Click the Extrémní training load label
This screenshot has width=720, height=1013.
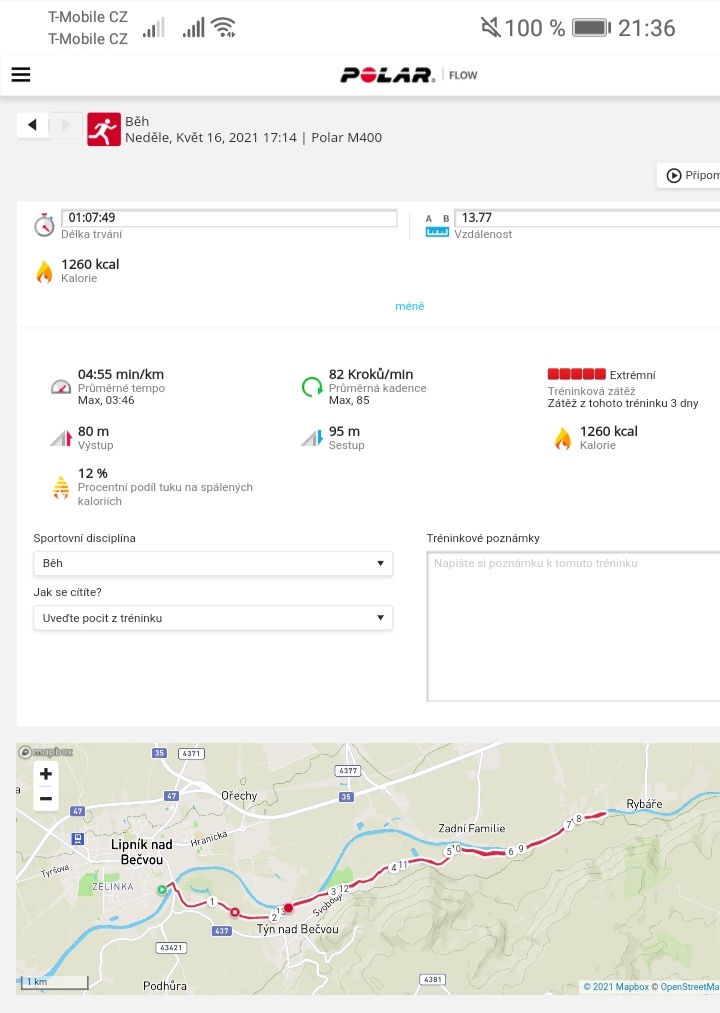pos(632,375)
